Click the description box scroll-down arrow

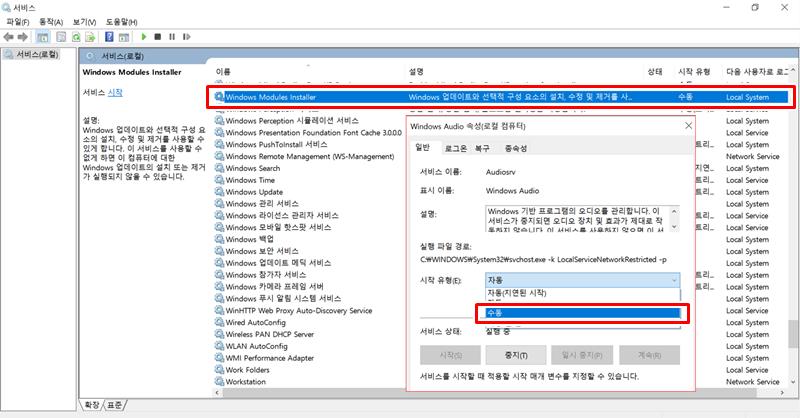(x=674, y=226)
